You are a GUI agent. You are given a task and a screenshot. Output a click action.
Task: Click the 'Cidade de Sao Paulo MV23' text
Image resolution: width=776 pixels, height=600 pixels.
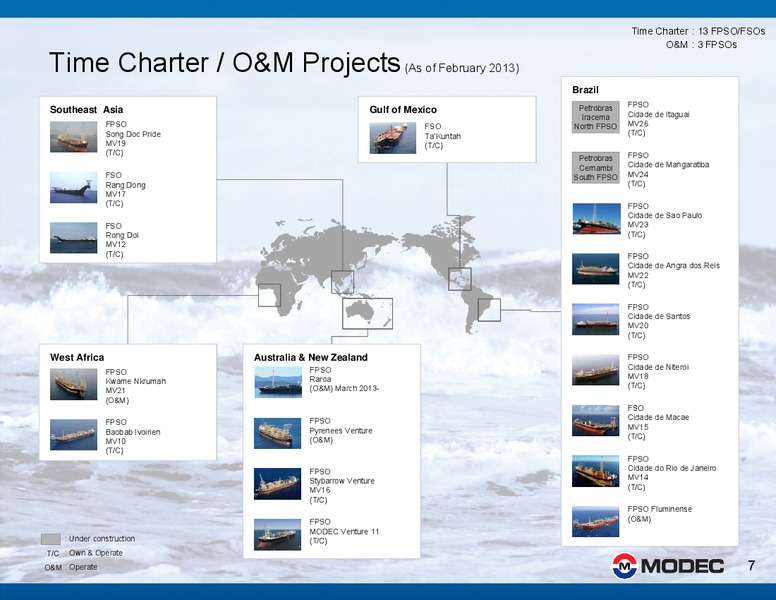click(665, 220)
